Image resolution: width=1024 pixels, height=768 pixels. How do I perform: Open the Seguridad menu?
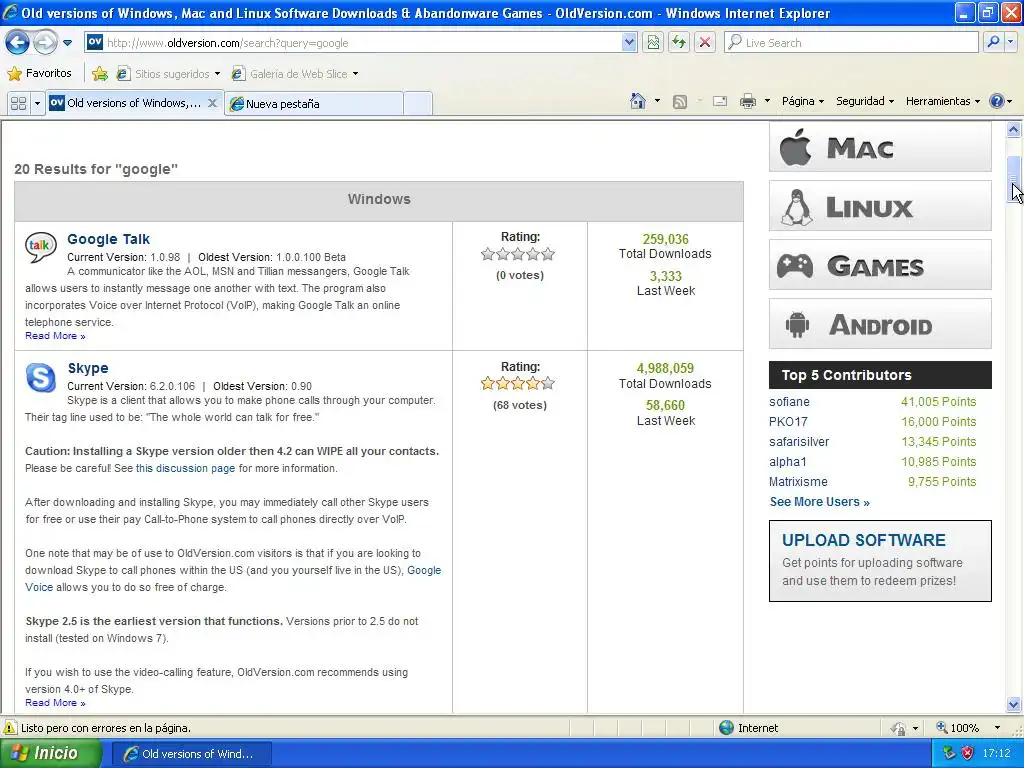[x=865, y=101]
